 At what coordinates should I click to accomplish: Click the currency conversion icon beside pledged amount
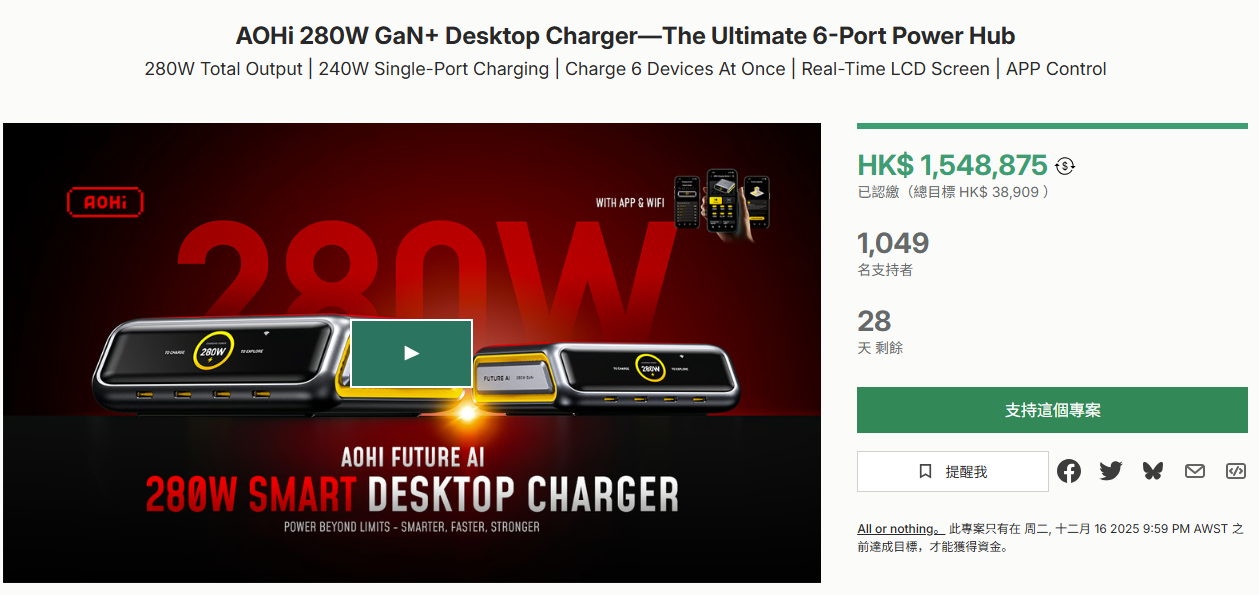[1065, 166]
